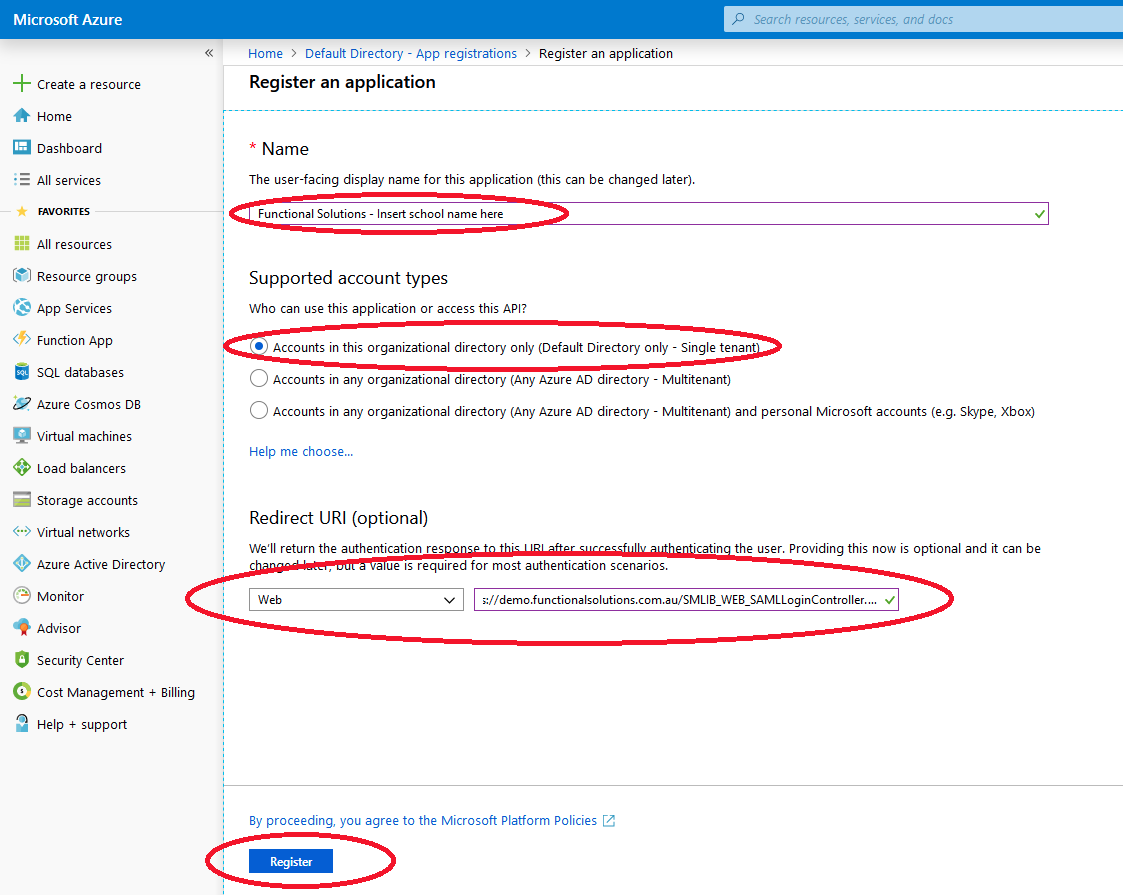Focus the application Name input field
1123x895 pixels.
[649, 213]
